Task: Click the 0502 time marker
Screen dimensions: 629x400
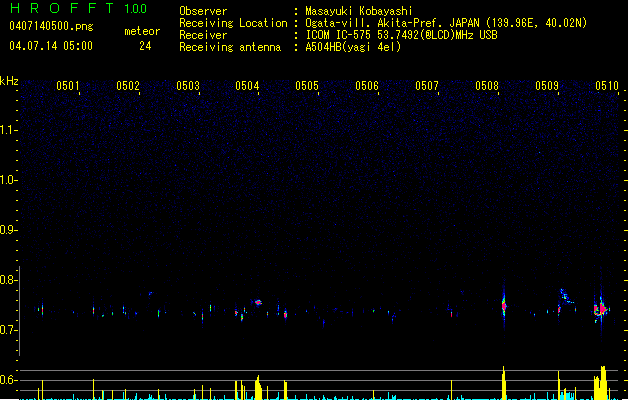Action: [x=128, y=86]
